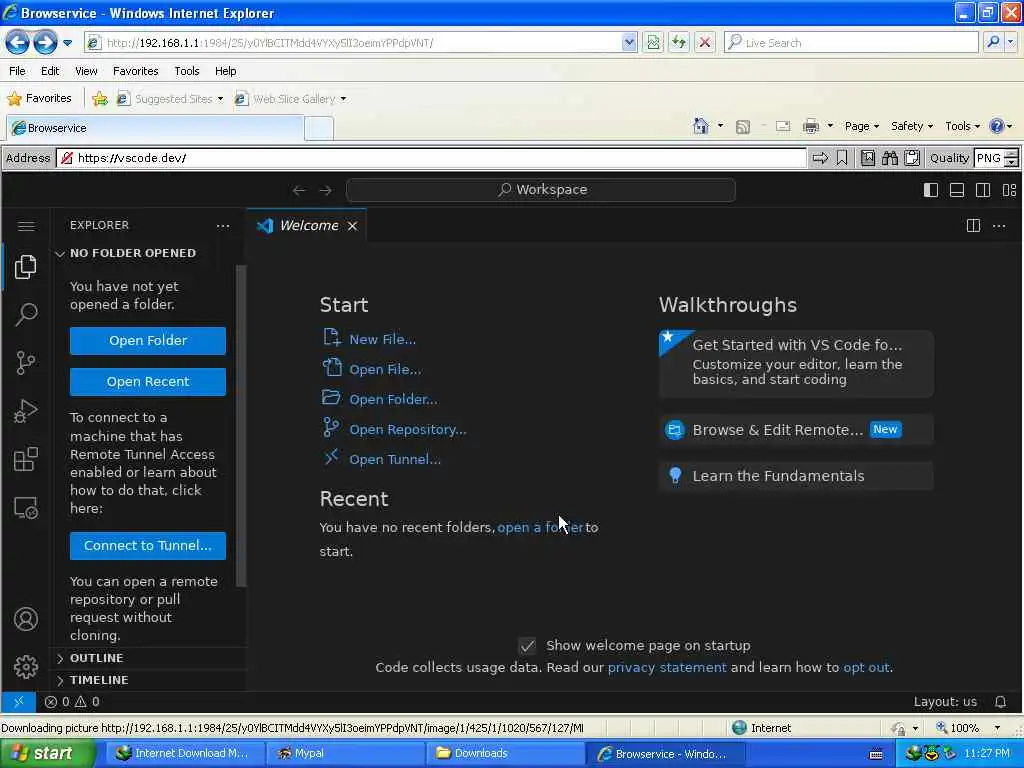Click the IE Refresh button
This screenshot has width=1024, height=768.
[679, 42]
